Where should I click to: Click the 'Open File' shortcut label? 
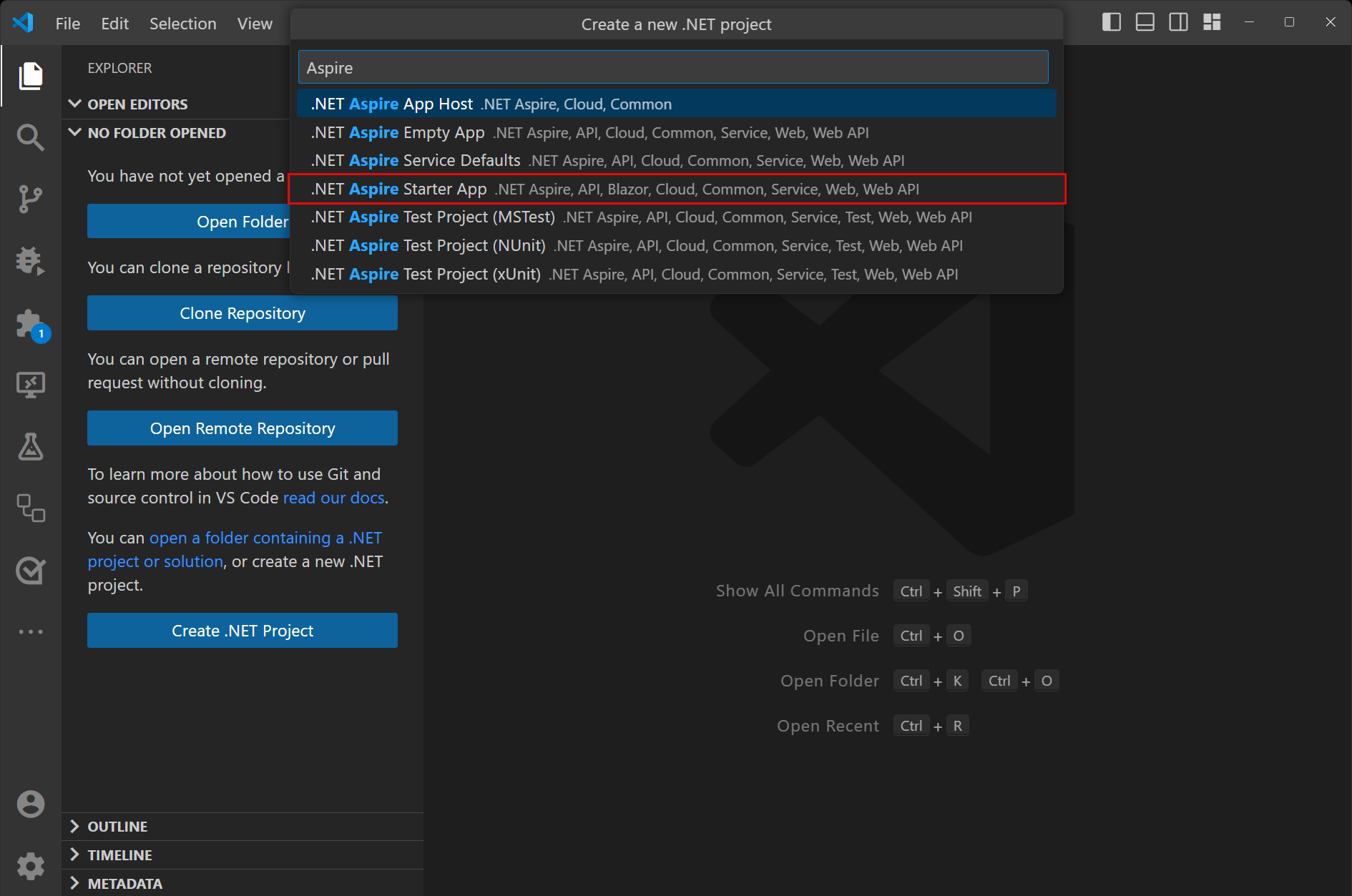click(841, 636)
